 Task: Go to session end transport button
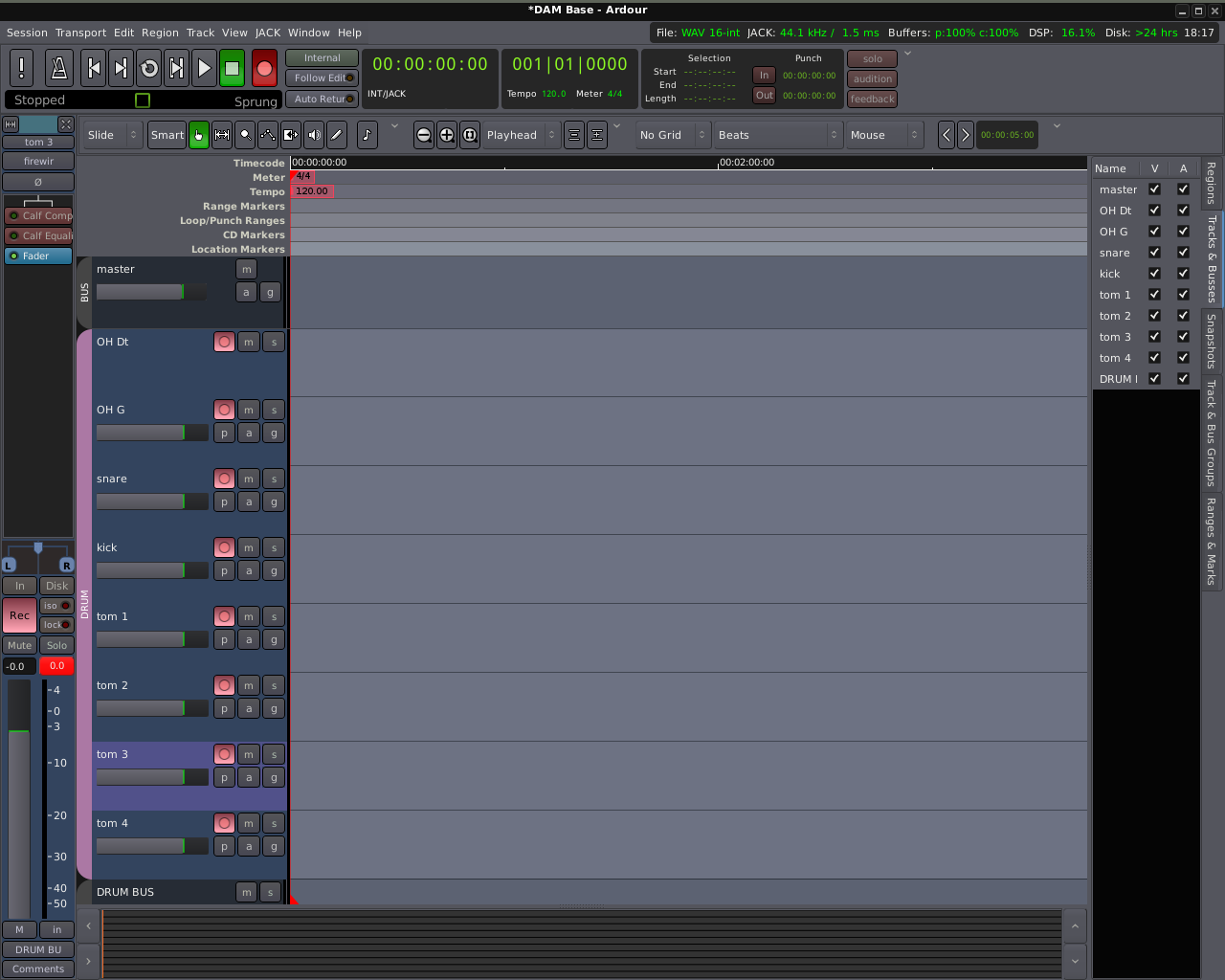(x=122, y=68)
